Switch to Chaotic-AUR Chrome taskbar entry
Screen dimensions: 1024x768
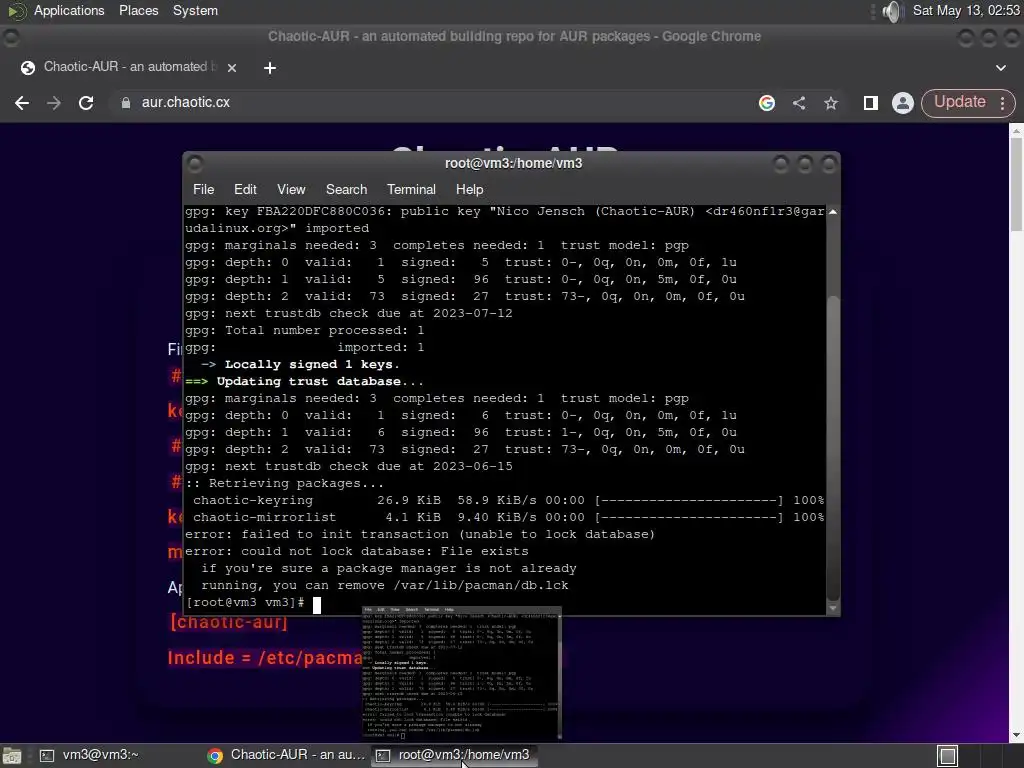286,756
